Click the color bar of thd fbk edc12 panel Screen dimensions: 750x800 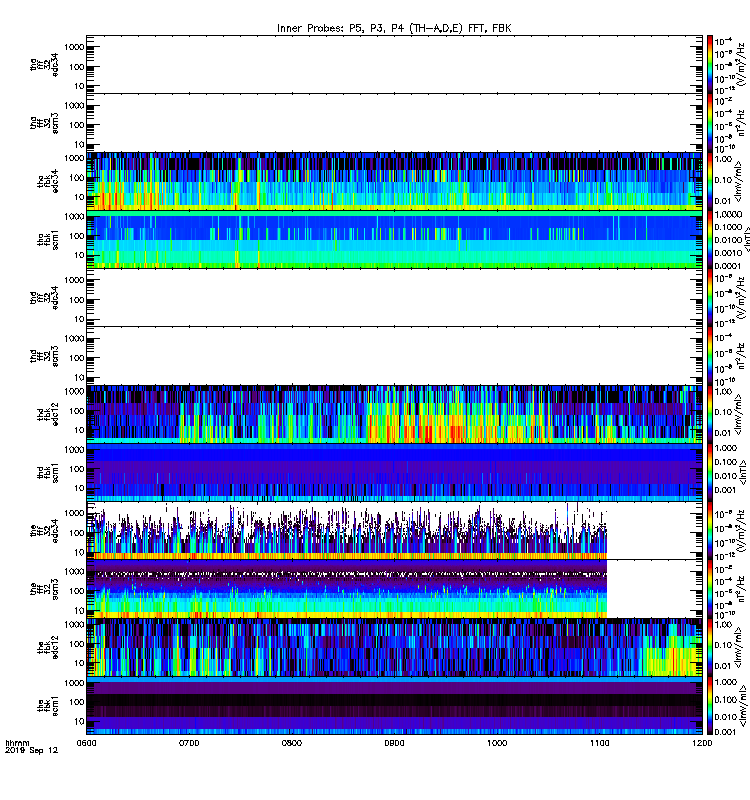(710, 414)
